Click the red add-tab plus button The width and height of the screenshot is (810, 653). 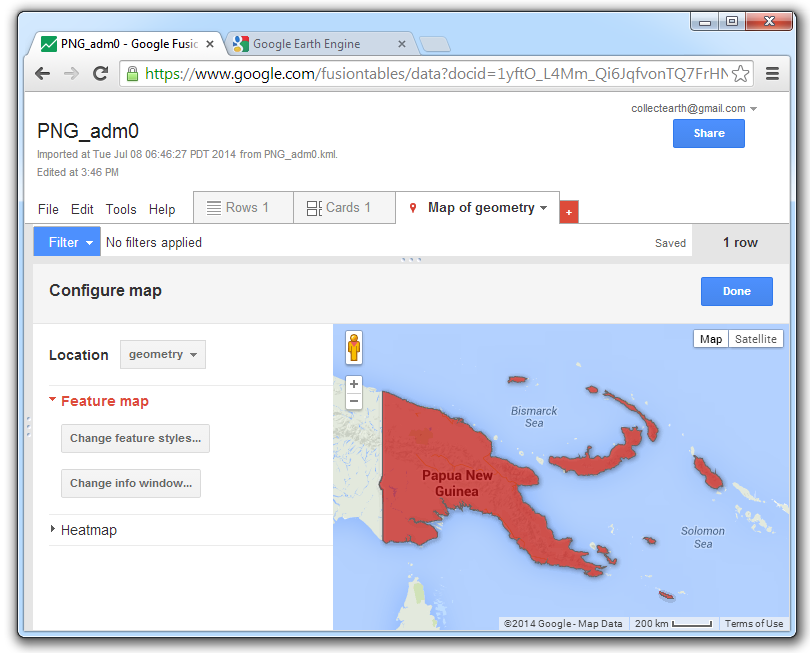[569, 212]
